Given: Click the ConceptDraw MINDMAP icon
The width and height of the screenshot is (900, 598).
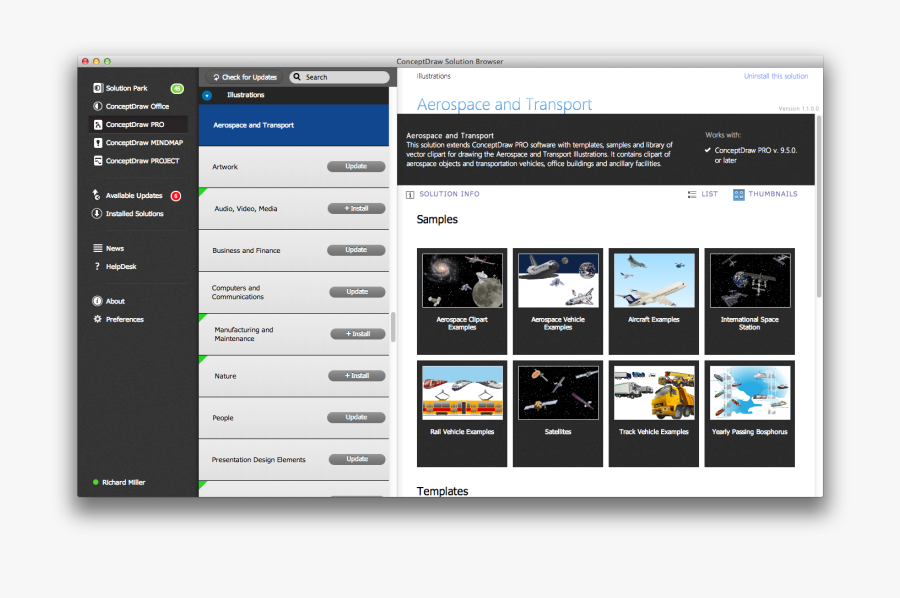Looking at the screenshot, I should click(98, 143).
